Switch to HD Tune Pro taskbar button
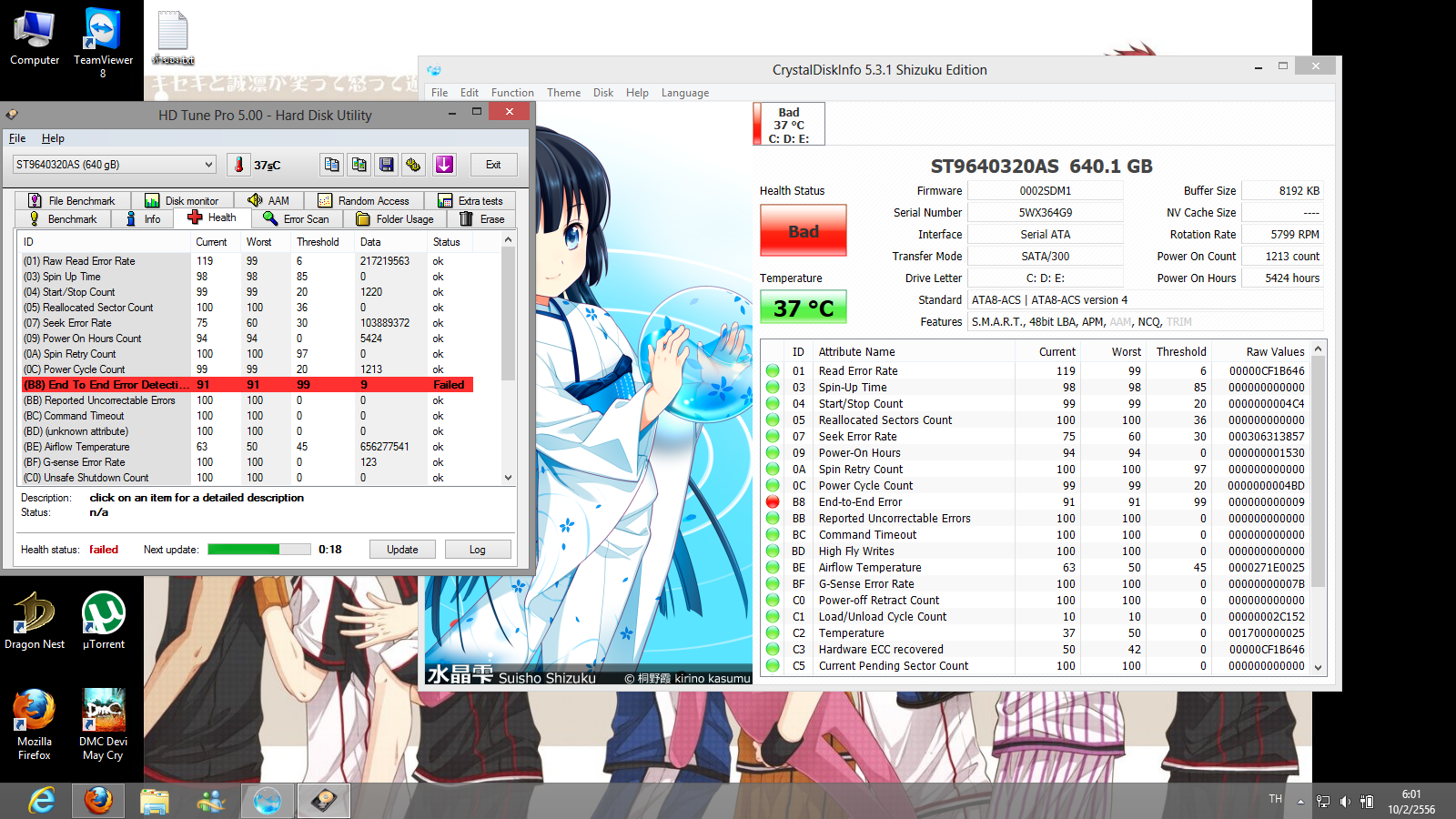 click(x=324, y=801)
